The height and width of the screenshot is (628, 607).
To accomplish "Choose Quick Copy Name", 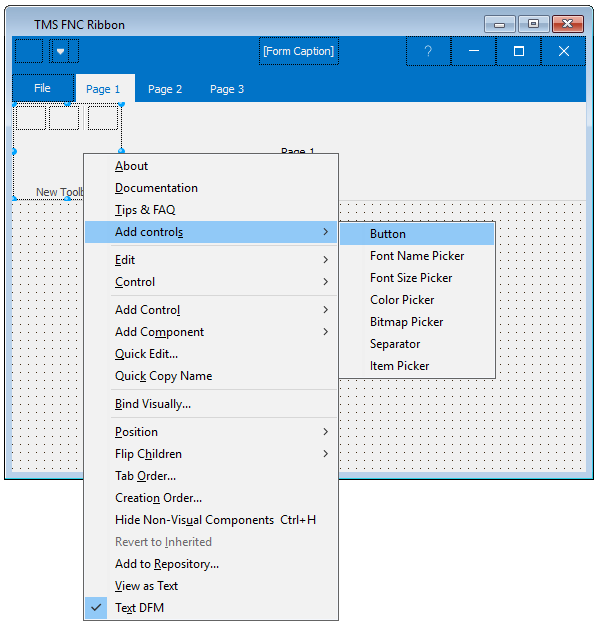I will (x=212, y=376).
